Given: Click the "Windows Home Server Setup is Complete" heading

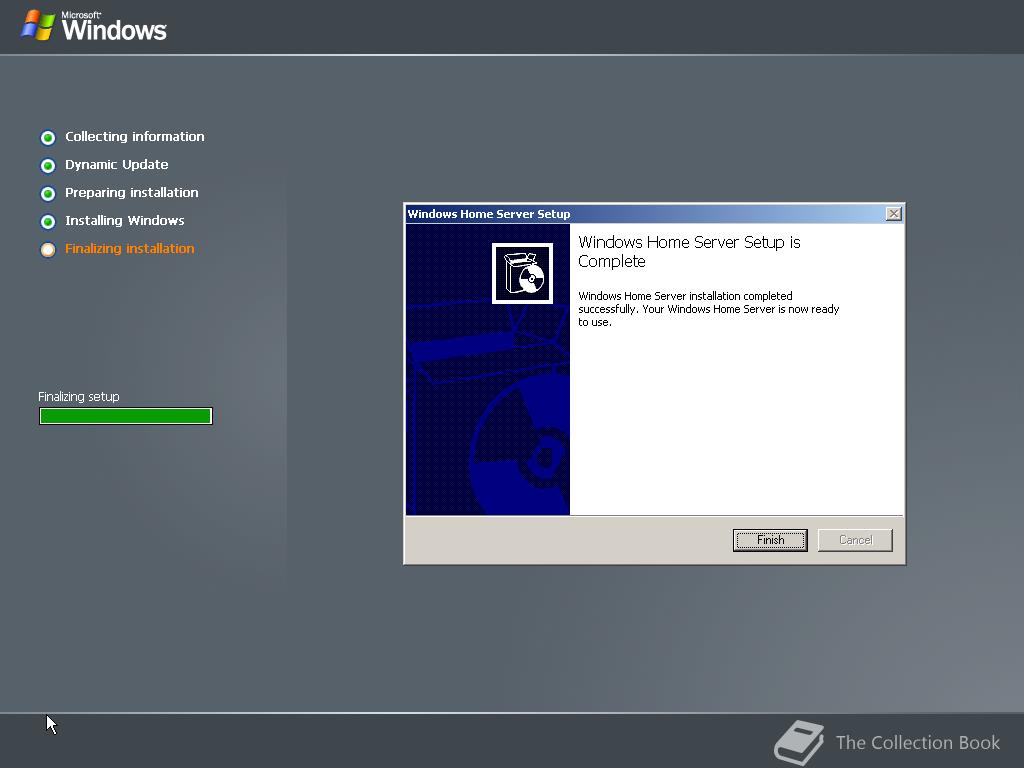Looking at the screenshot, I should pos(689,251).
